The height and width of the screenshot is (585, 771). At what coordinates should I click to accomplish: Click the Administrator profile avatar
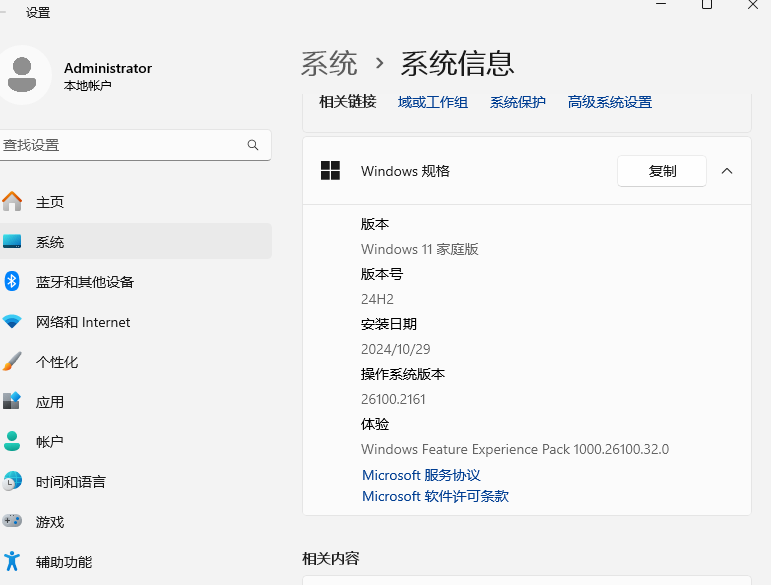click(x=22, y=75)
